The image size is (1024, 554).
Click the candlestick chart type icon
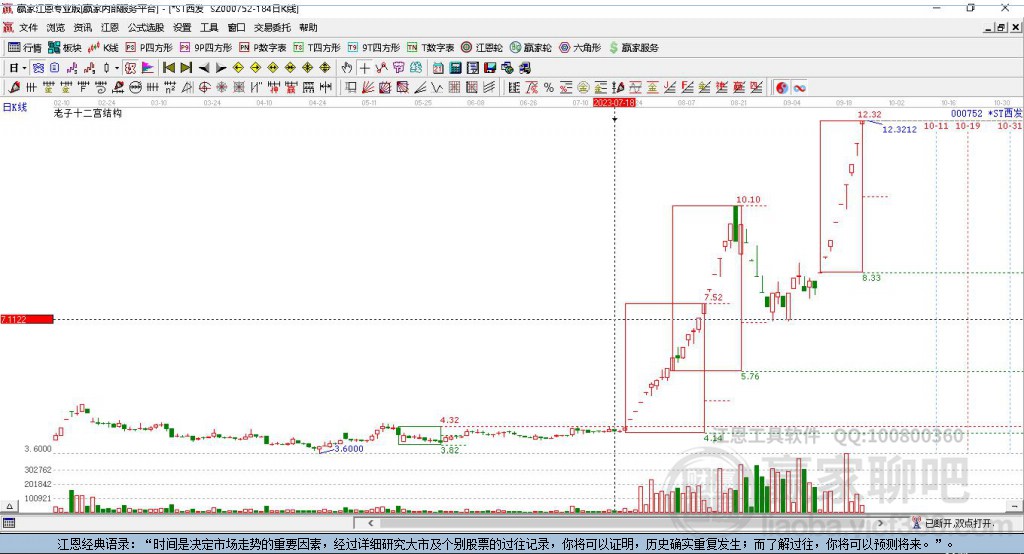(x=106, y=68)
